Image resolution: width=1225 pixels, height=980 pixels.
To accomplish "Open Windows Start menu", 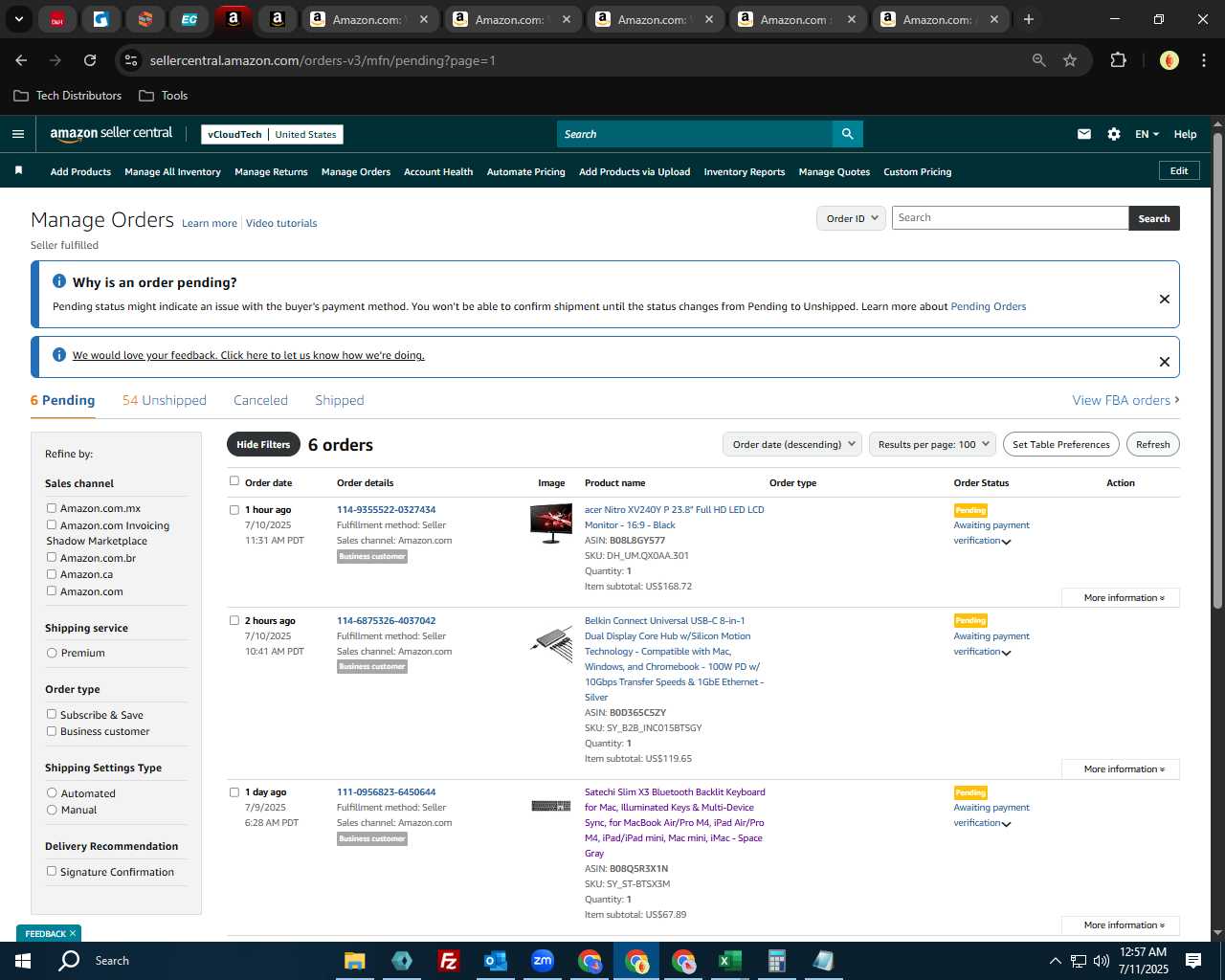I will 23,960.
